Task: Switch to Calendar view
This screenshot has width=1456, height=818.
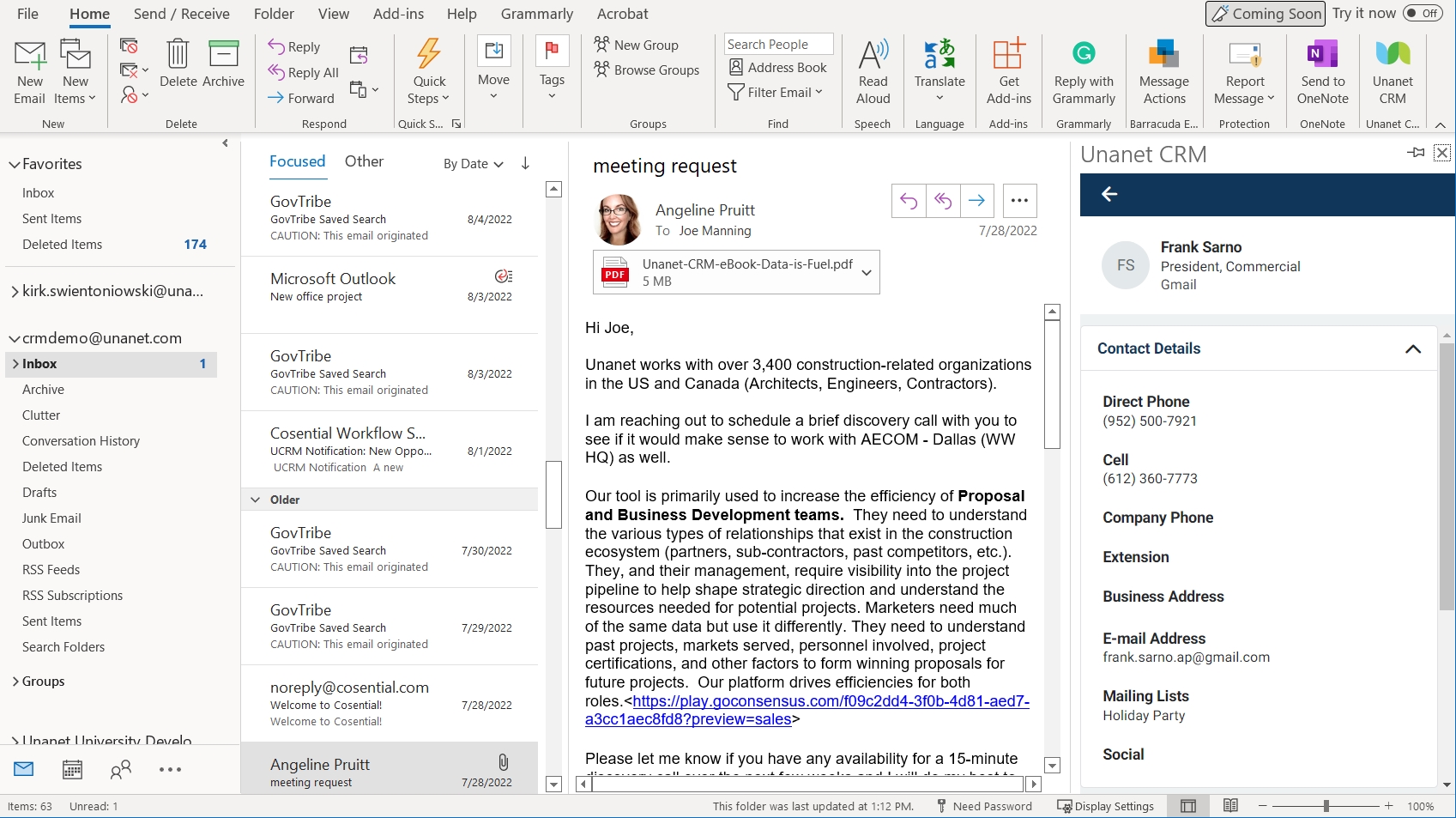Action: [72, 770]
